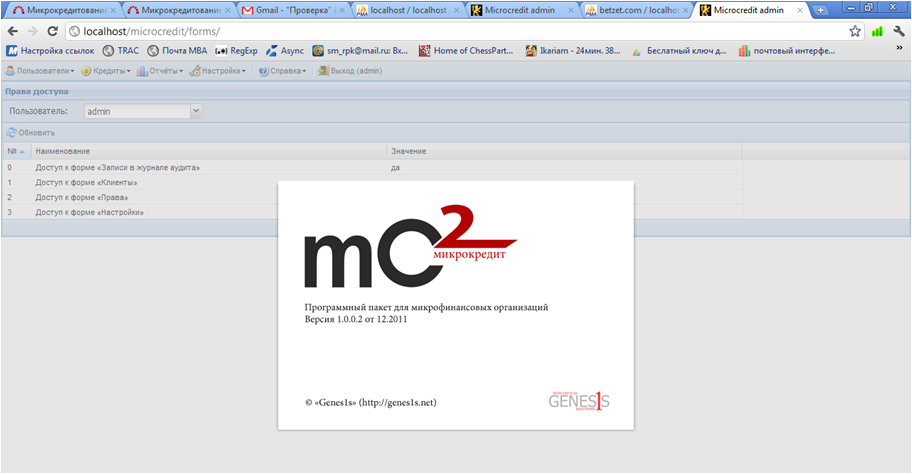Image resolution: width=912 pixels, height=474 pixels.
Task: Open the Справка menu
Action: pyautogui.click(x=282, y=71)
